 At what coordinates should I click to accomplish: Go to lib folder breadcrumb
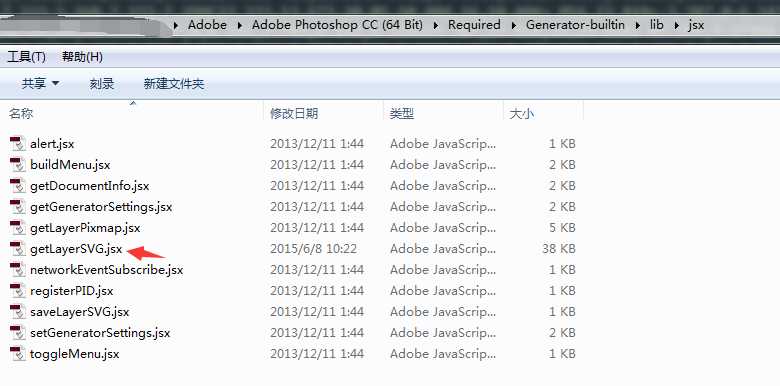tap(657, 24)
